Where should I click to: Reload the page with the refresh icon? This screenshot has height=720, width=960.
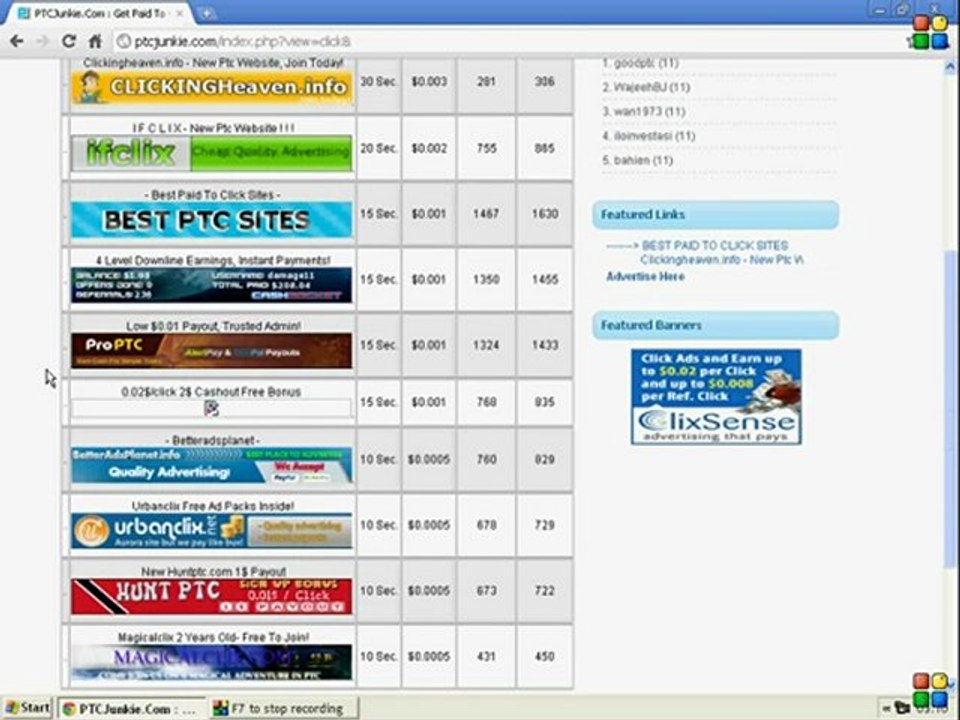[69, 41]
